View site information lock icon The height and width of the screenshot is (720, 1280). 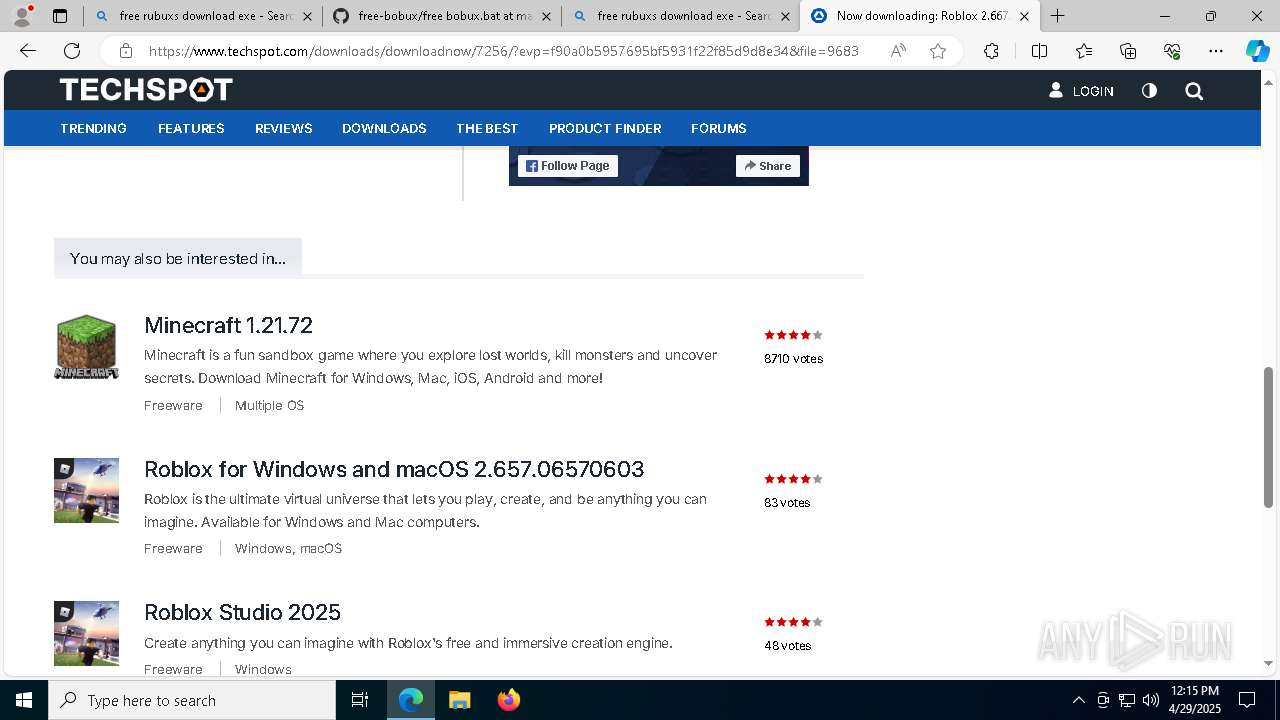click(x=125, y=51)
